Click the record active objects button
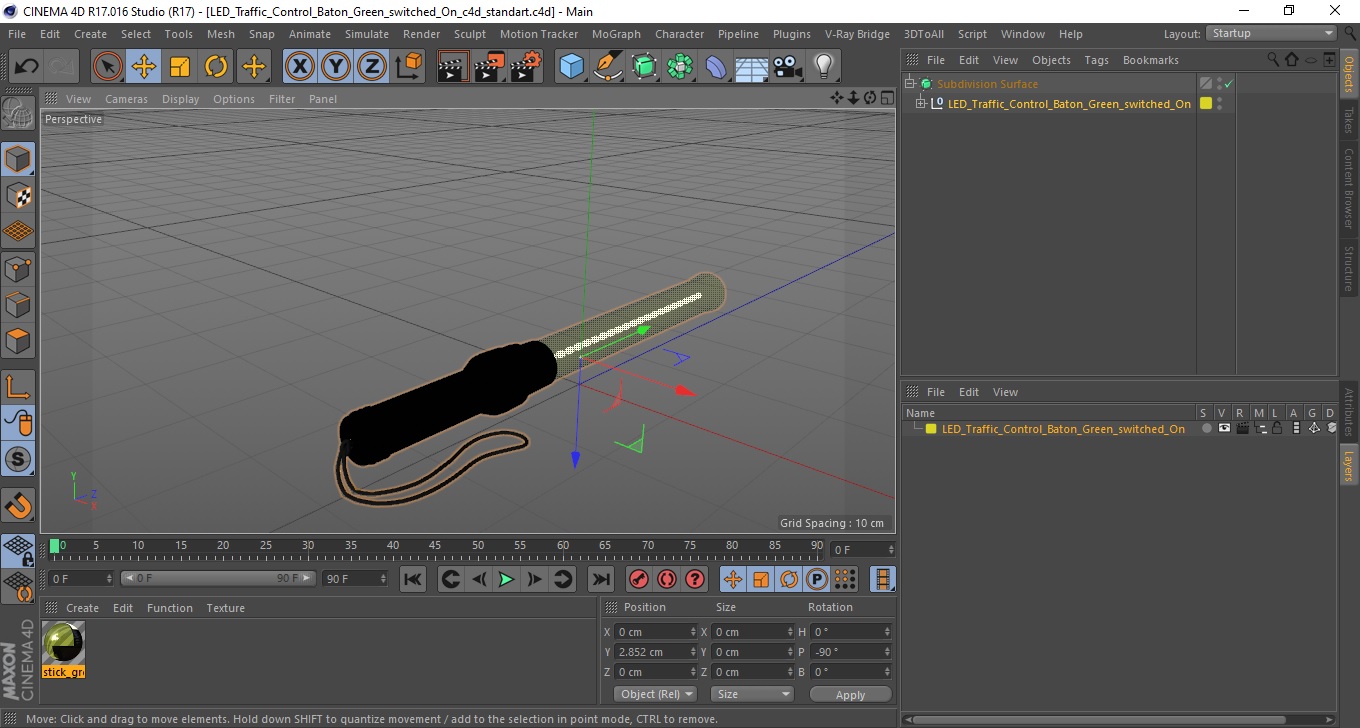1360x728 pixels. (x=638, y=579)
